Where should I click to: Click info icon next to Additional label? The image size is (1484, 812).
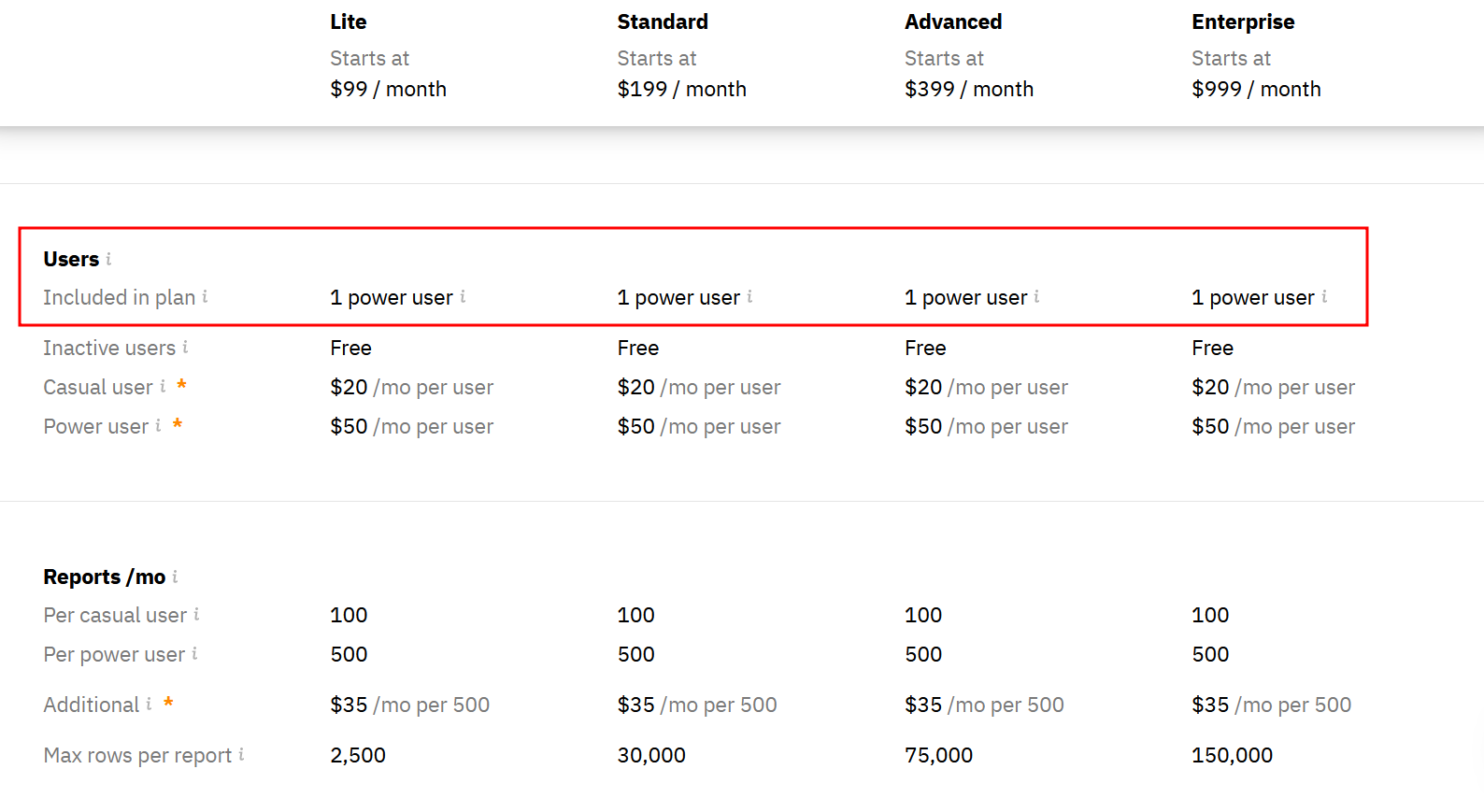pyautogui.click(x=149, y=704)
